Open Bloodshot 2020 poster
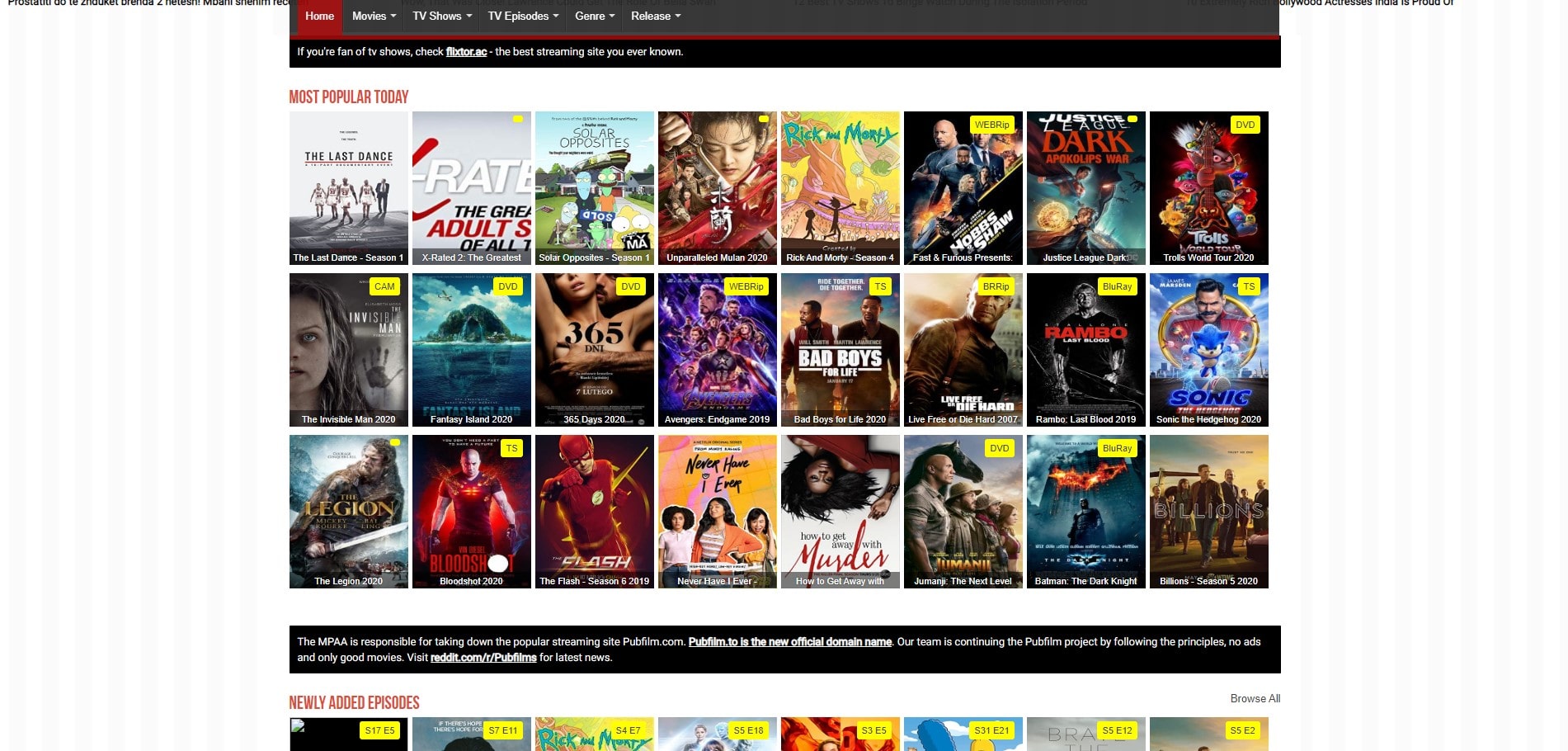This screenshot has height=751, width=1568. 472,512
